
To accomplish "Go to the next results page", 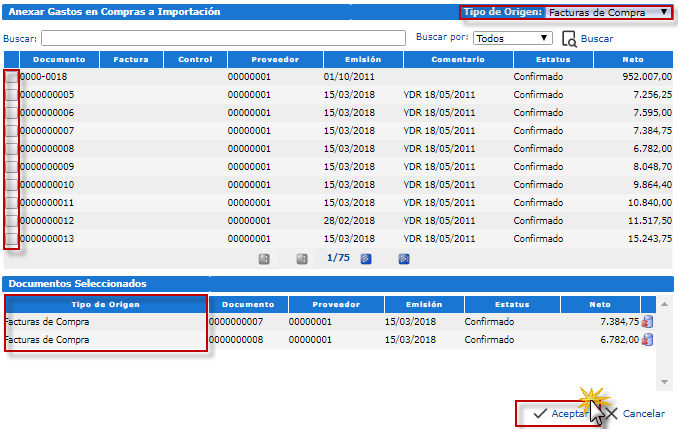I will coord(366,258).
